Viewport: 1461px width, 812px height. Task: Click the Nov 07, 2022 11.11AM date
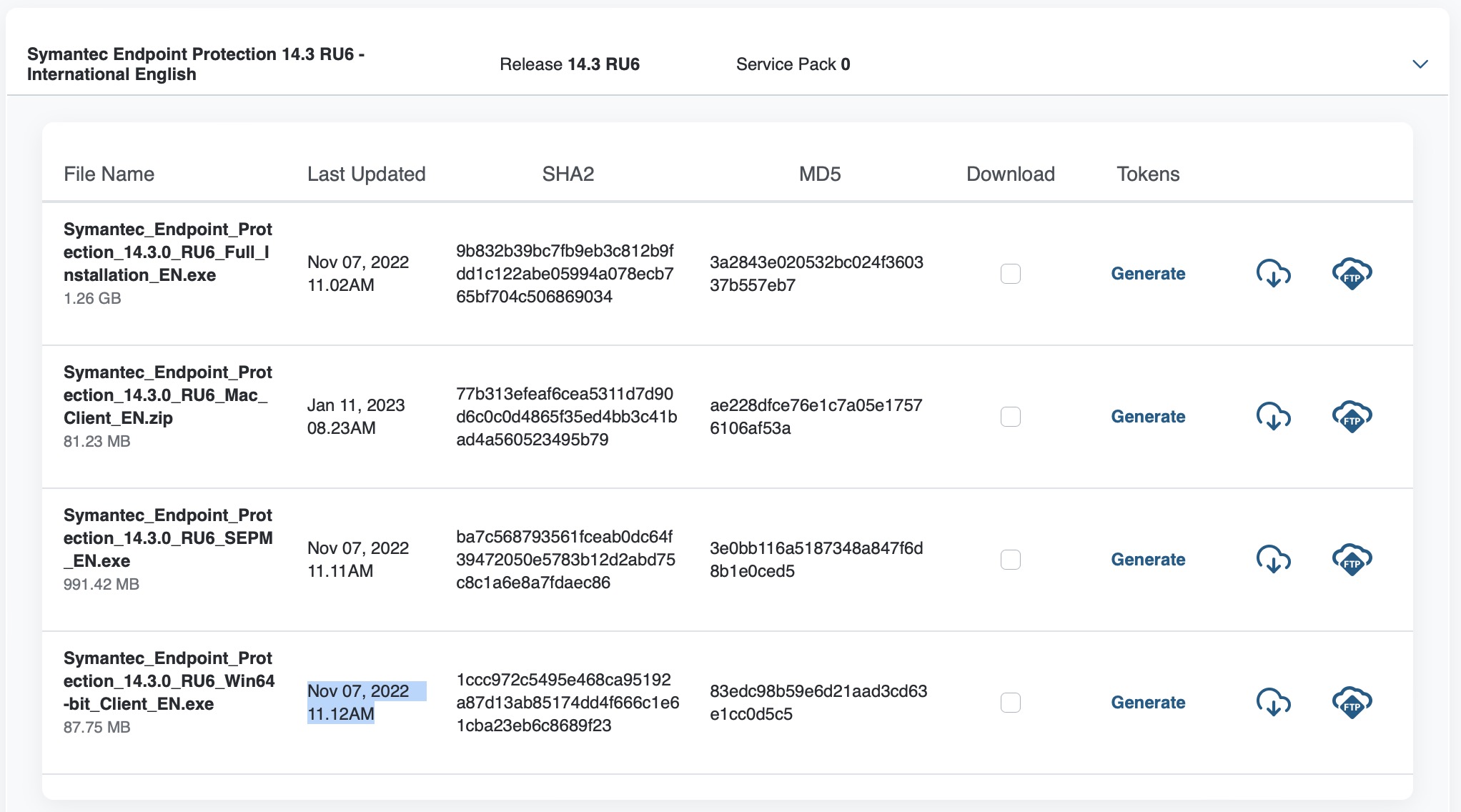point(358,560)
